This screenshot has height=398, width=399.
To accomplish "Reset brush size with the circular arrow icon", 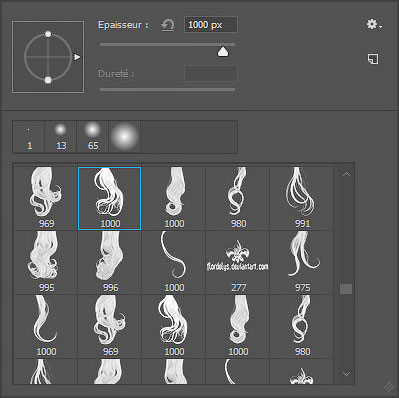I will coord(168,25).
